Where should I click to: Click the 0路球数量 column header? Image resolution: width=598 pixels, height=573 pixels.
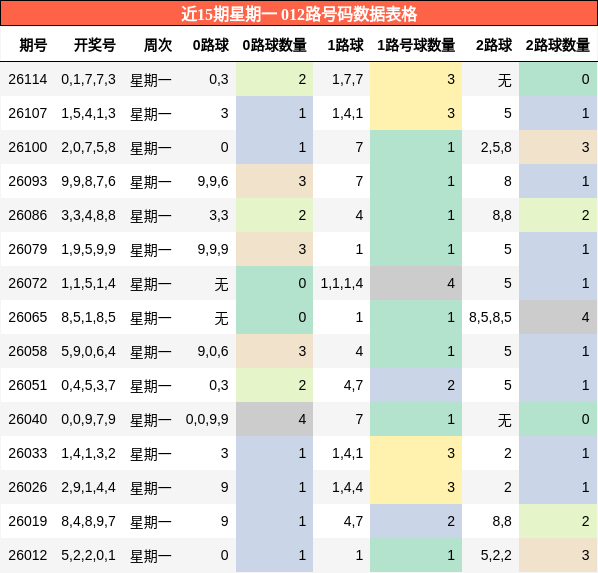click(x=275, y=45)
